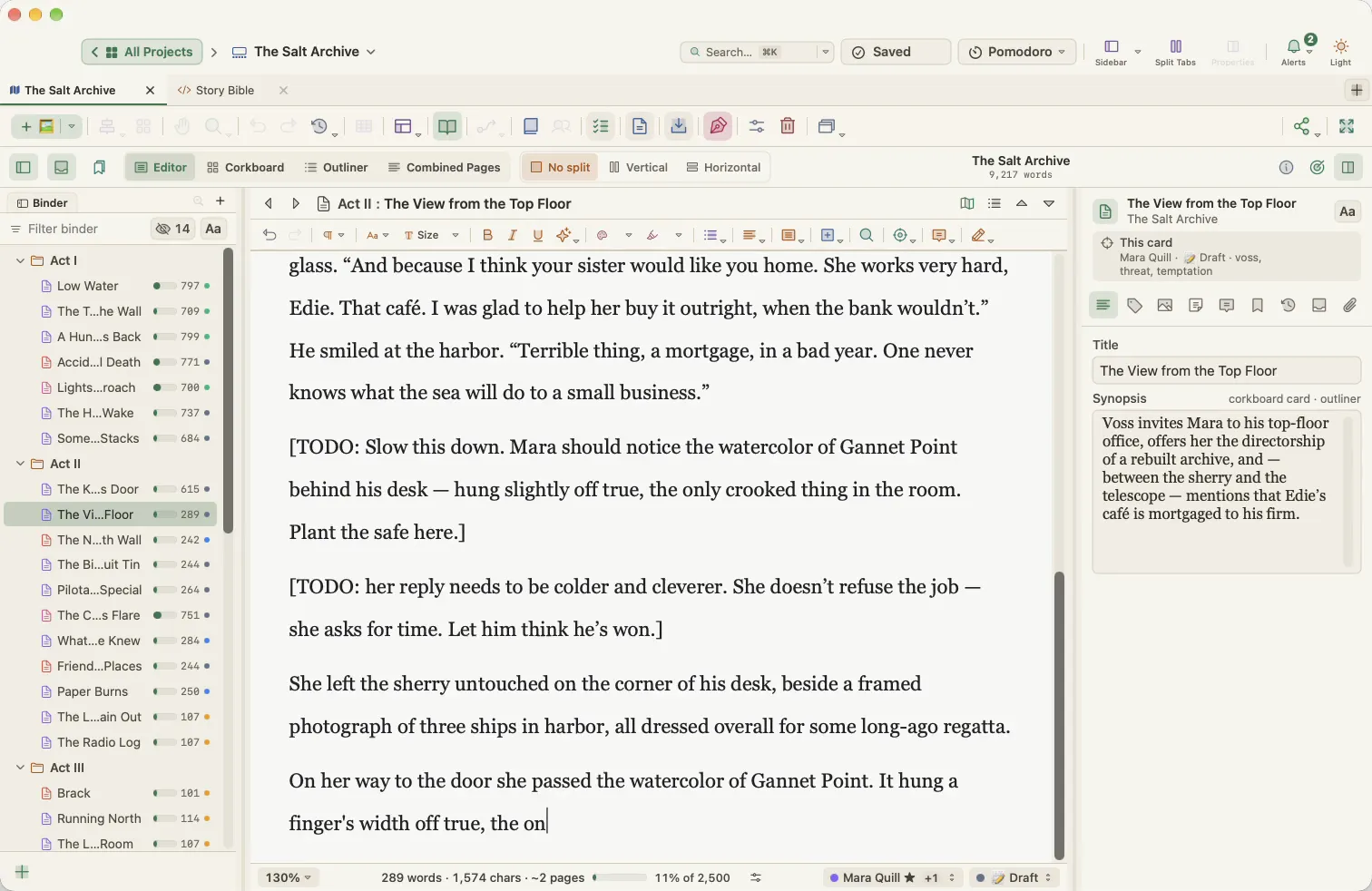Image resolution: width=1372 pixels, height=891 pixels.
Task: Open the Draft status dropdown in footer
Action: click(1014, 877)
